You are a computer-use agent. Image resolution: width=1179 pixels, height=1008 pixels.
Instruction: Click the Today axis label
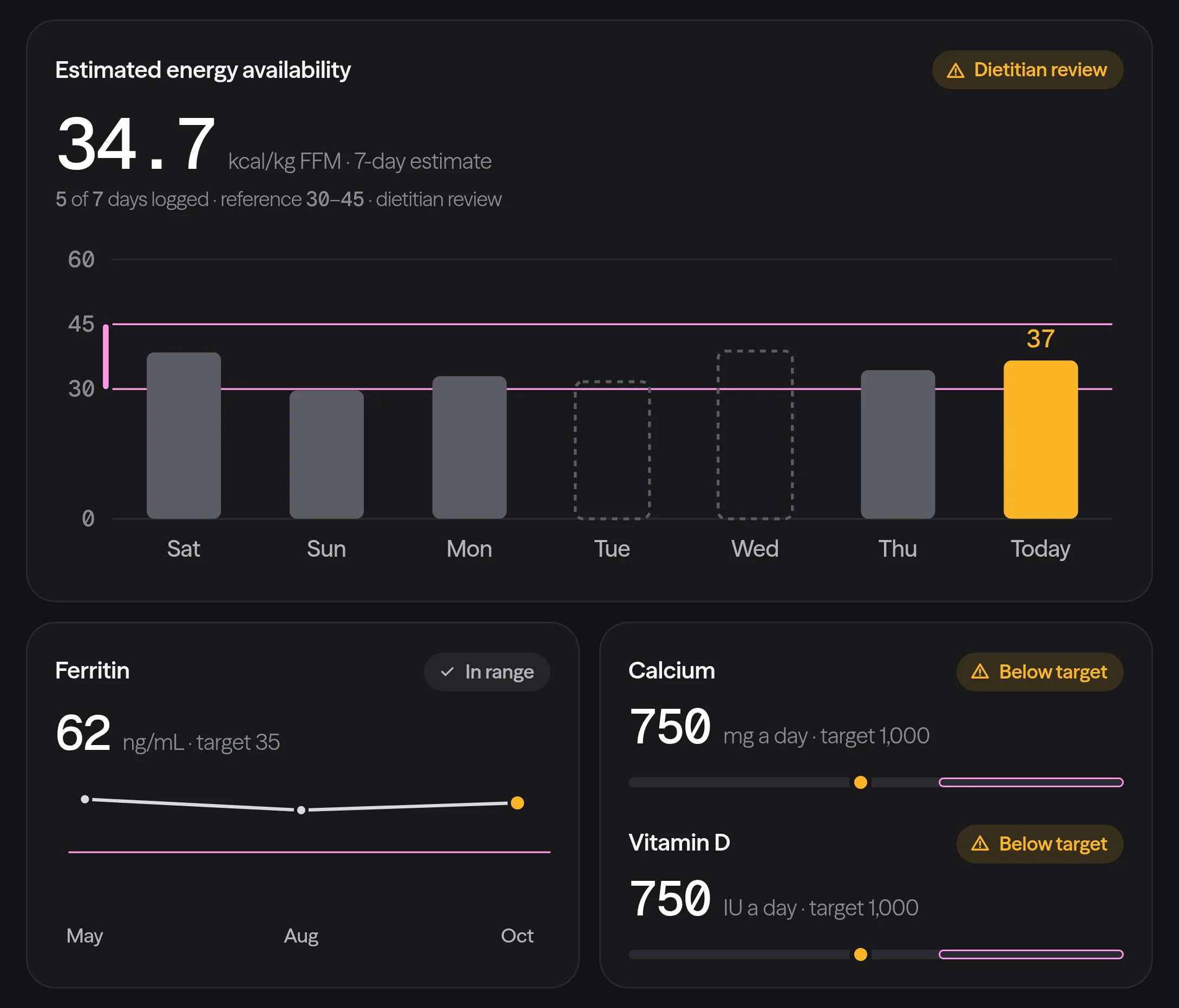[x=1041, y=549]
